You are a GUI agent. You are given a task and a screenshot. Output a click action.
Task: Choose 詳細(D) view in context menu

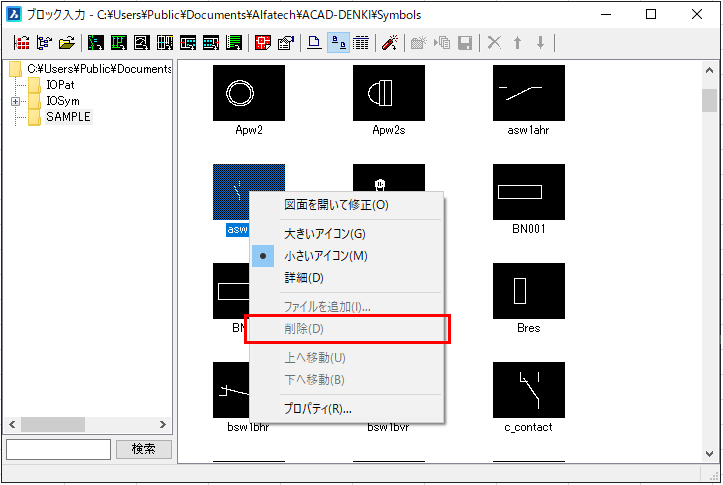tap(347, 278)
